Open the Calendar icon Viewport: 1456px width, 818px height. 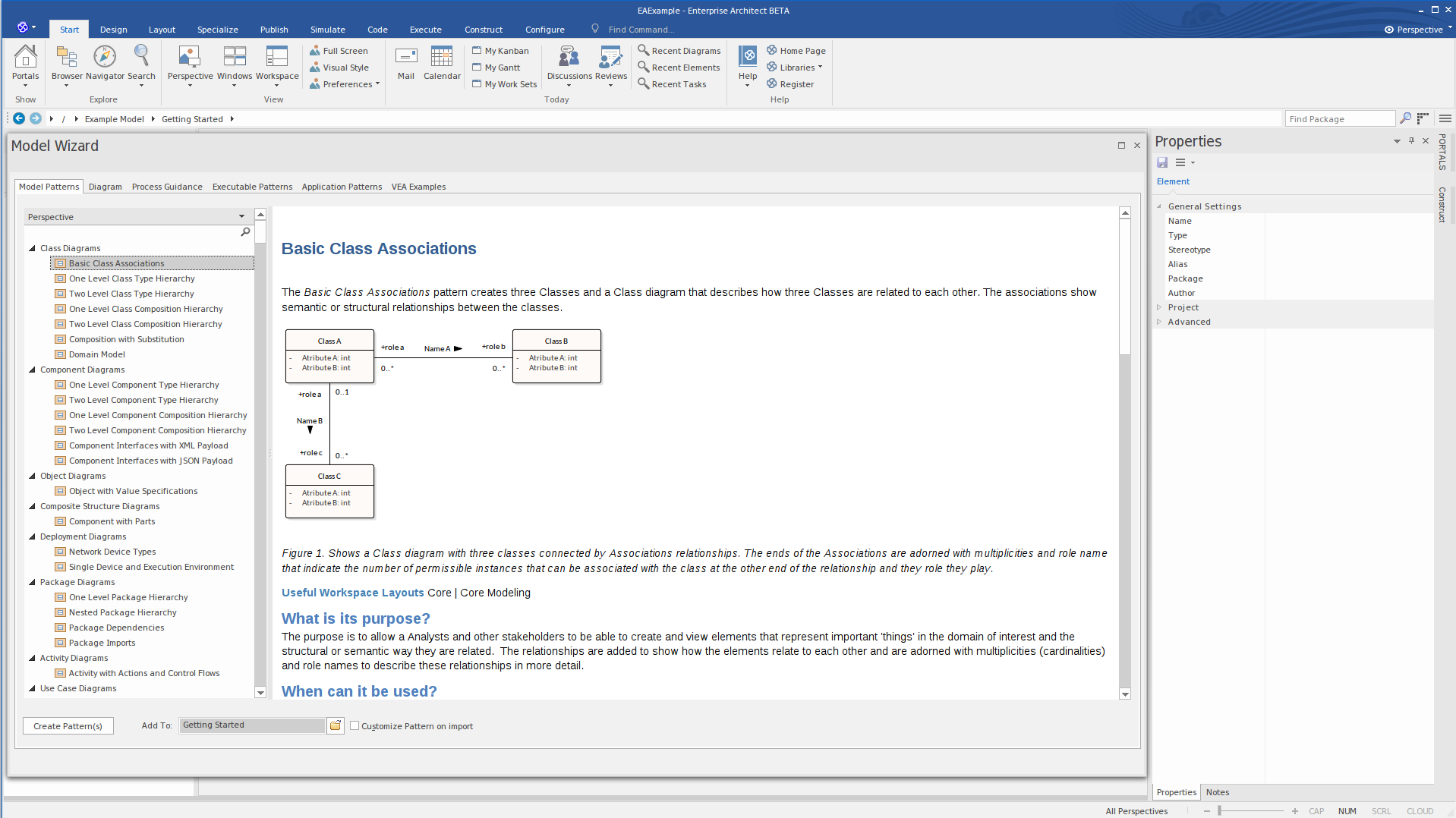(441, 58)
